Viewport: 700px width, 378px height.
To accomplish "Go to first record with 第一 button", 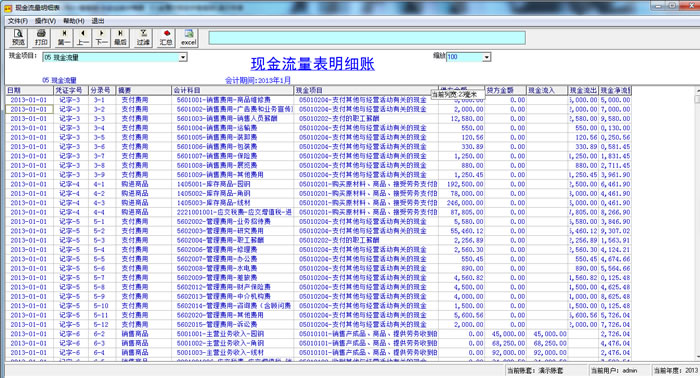I will coord(64,37).
